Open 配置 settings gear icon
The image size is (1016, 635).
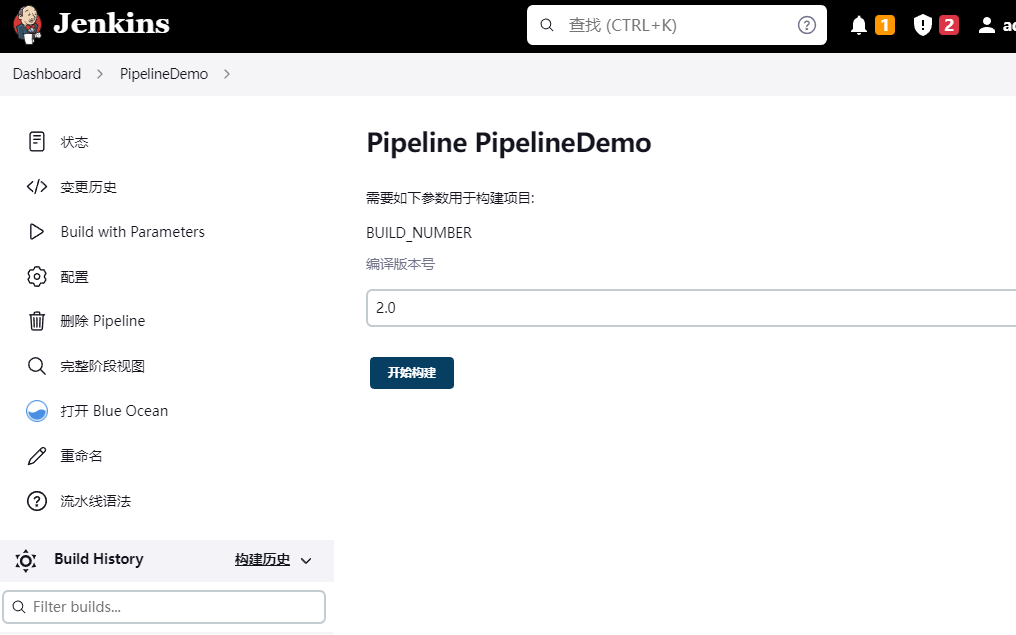pyautogui.click(x=36, y=276)
